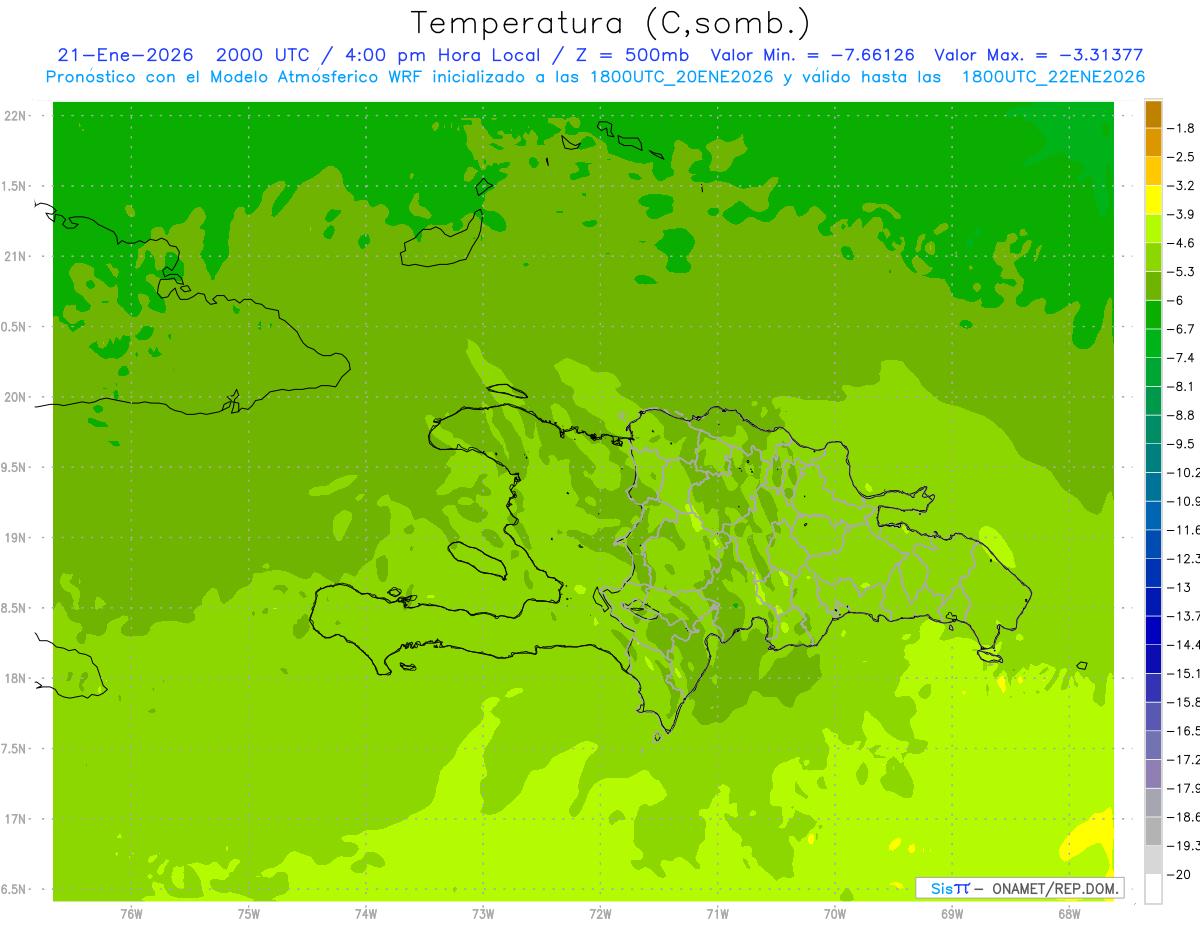Image resolution: width=1200 pixels, height=927 pixels.
Task: Click the "-4.6" colorbar value
Action: coord(1182,243)
